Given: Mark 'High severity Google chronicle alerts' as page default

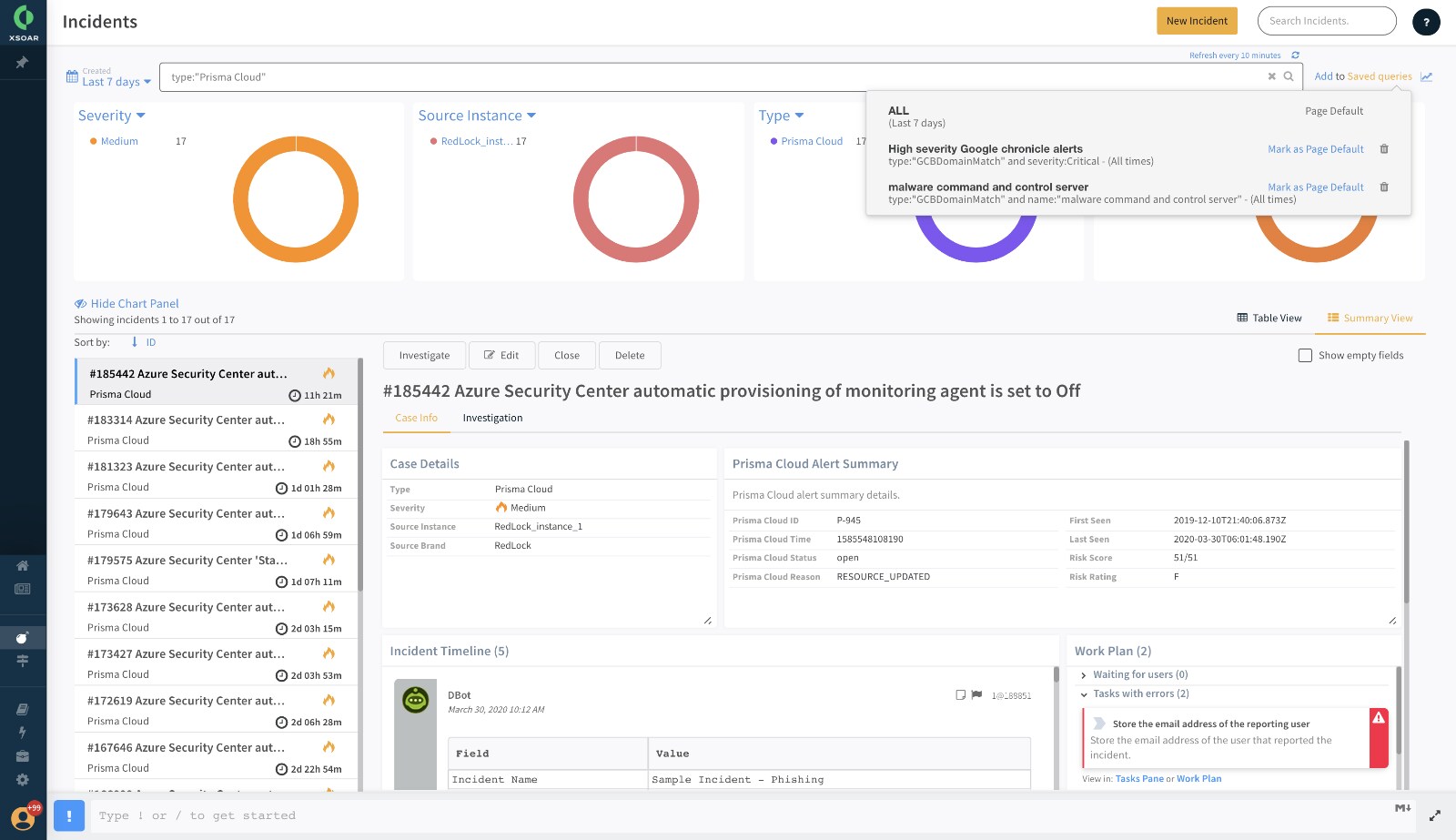Looking at the screenshot, I should tap(1315, 149).
